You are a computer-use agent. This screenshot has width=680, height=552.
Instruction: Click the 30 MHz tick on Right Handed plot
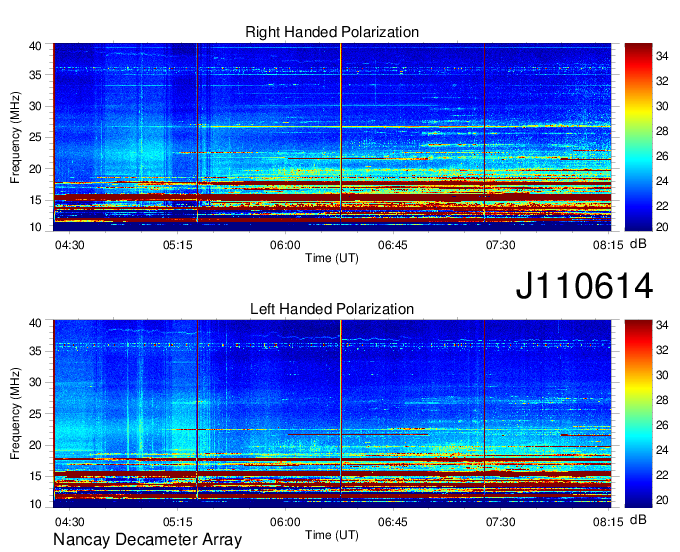[36, 106]
